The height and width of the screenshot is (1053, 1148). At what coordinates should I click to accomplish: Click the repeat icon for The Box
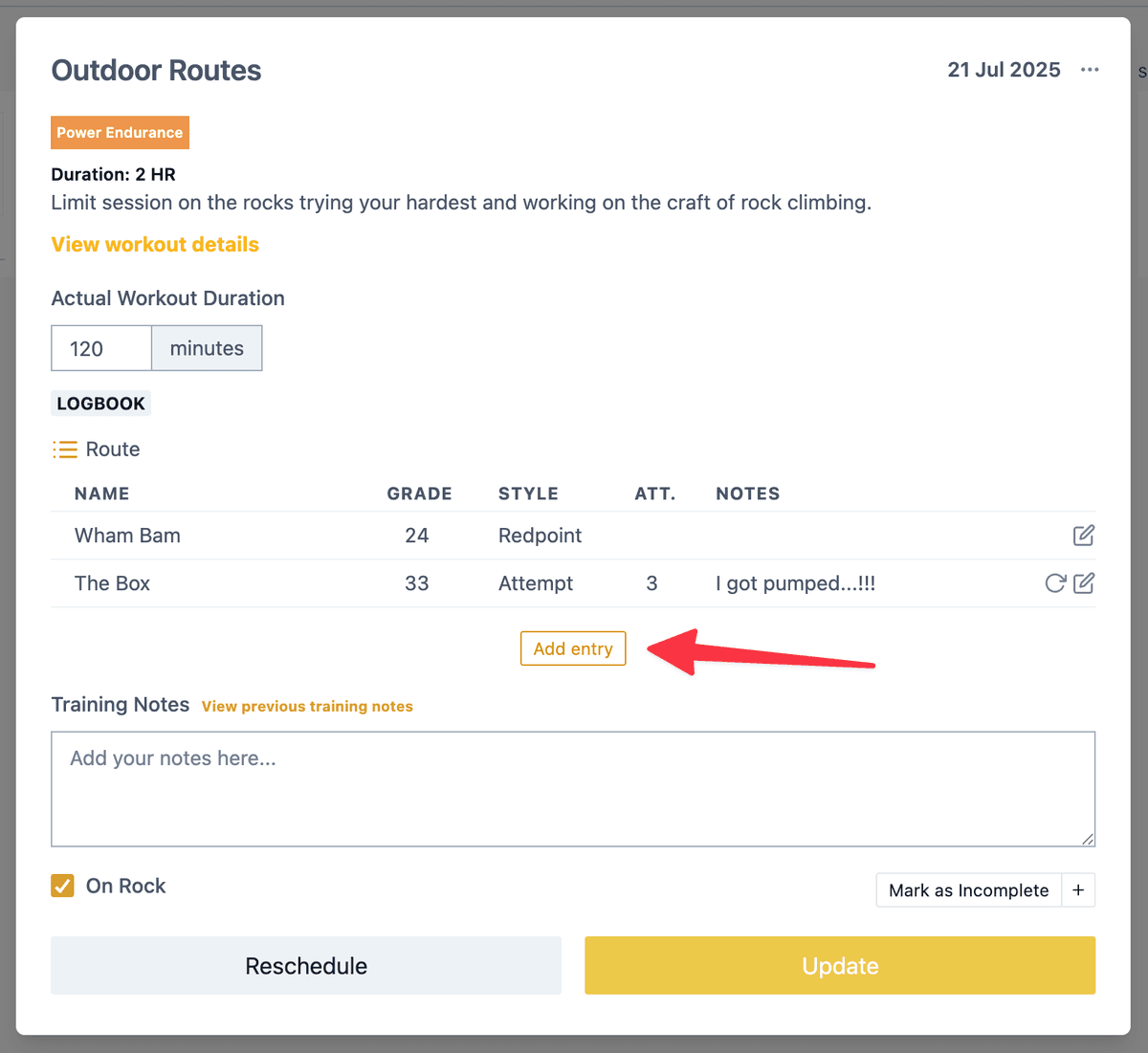(1055, 583)
